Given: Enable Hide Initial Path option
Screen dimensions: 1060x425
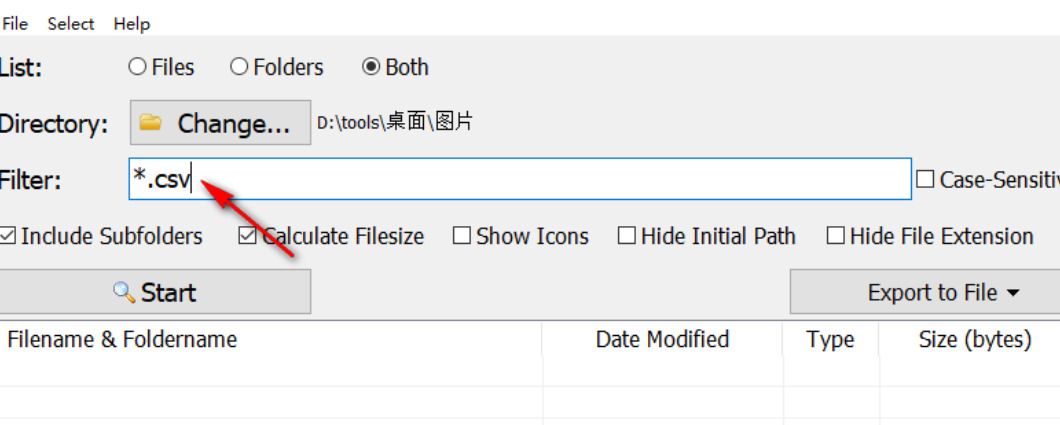Looking at the screenshot, I should [627, 237].
